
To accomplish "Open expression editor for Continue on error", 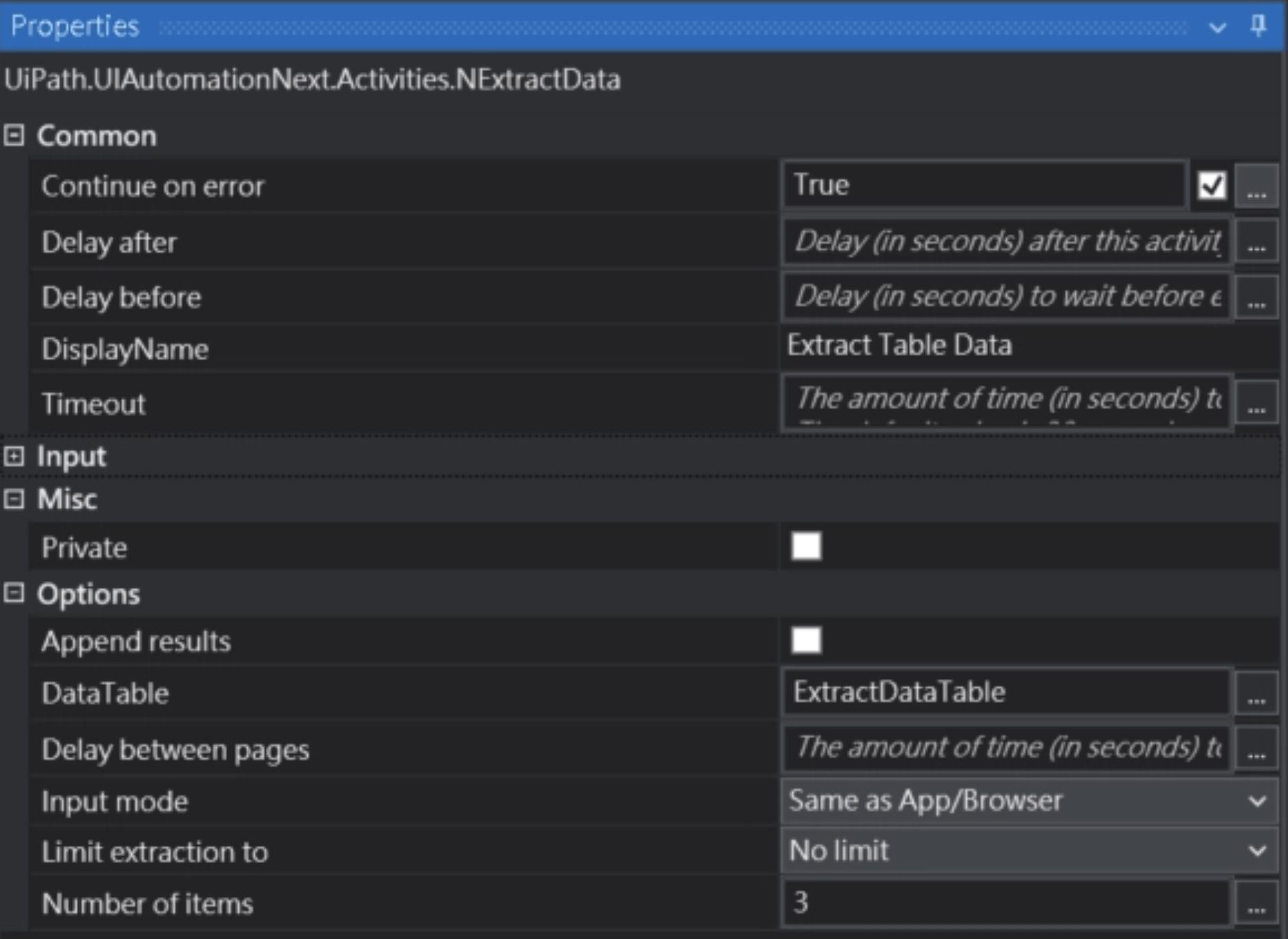I will (1256, 186).
